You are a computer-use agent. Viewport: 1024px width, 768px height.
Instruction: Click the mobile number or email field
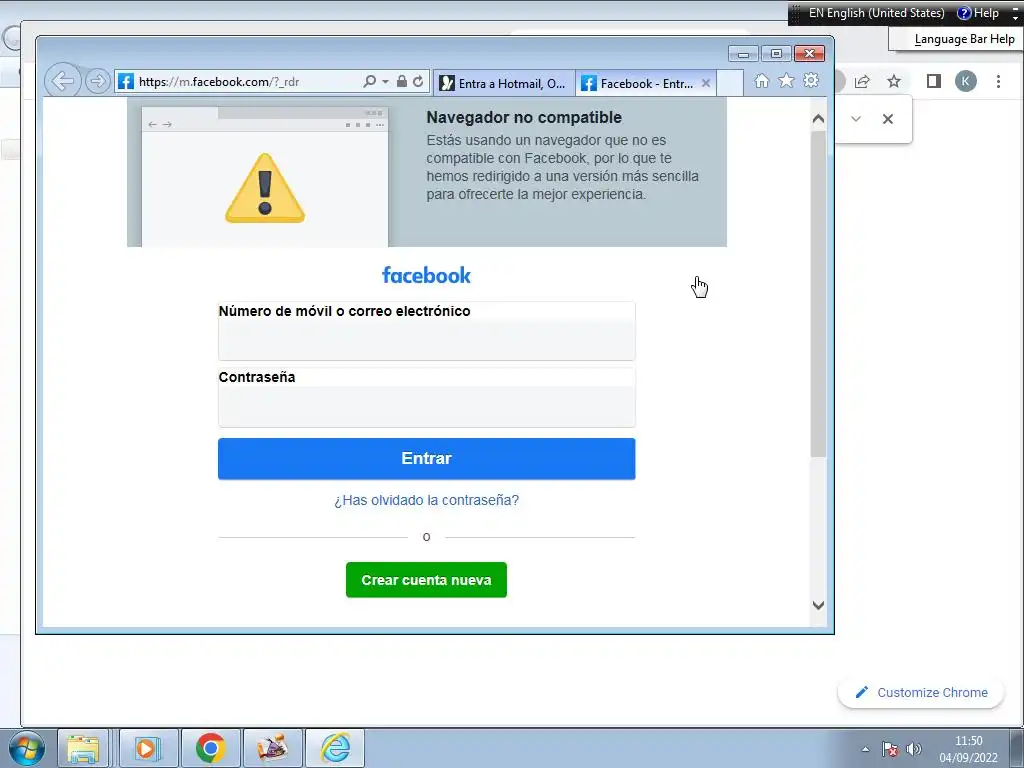click(426, 340)
